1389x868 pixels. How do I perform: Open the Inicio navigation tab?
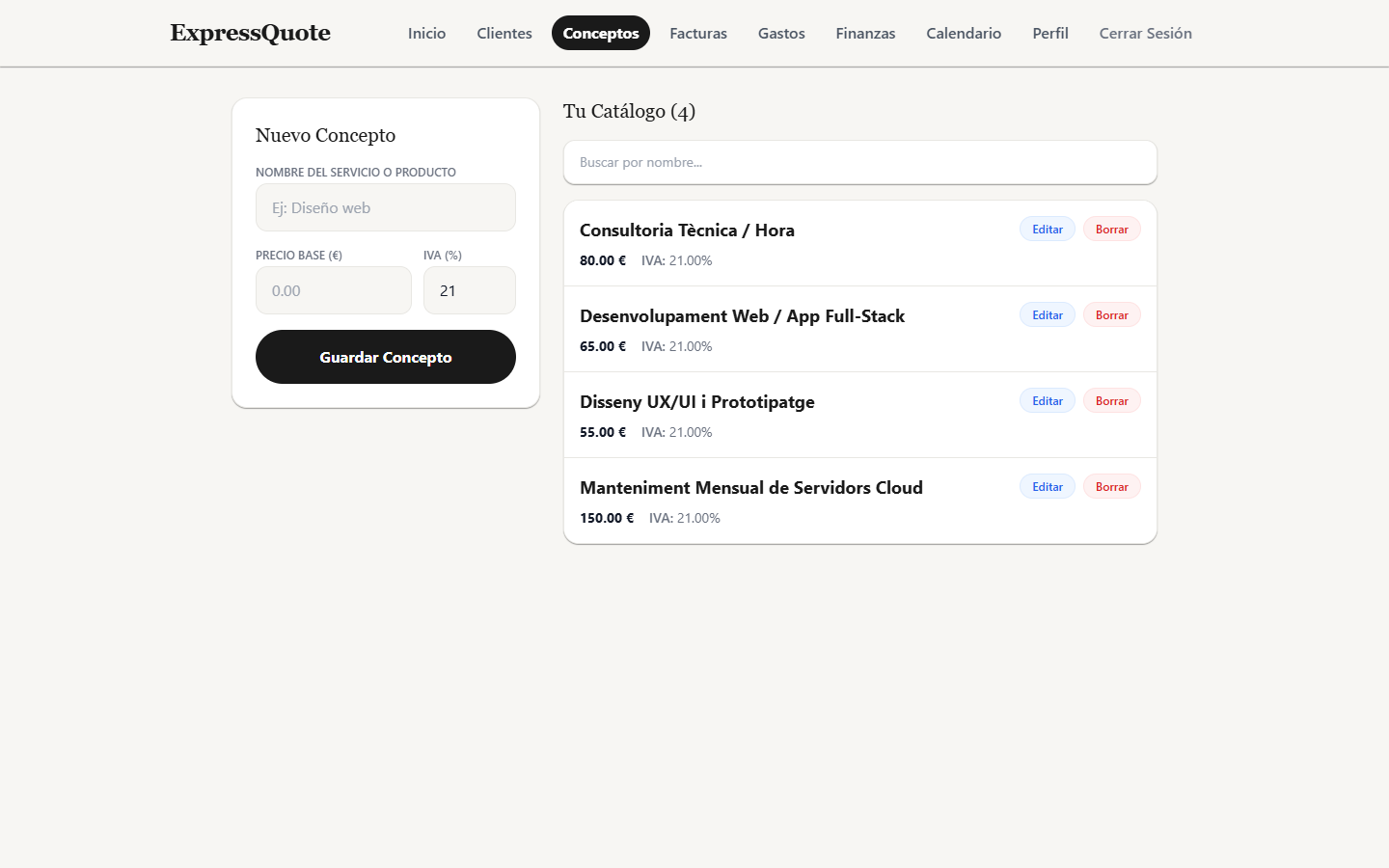426,33
